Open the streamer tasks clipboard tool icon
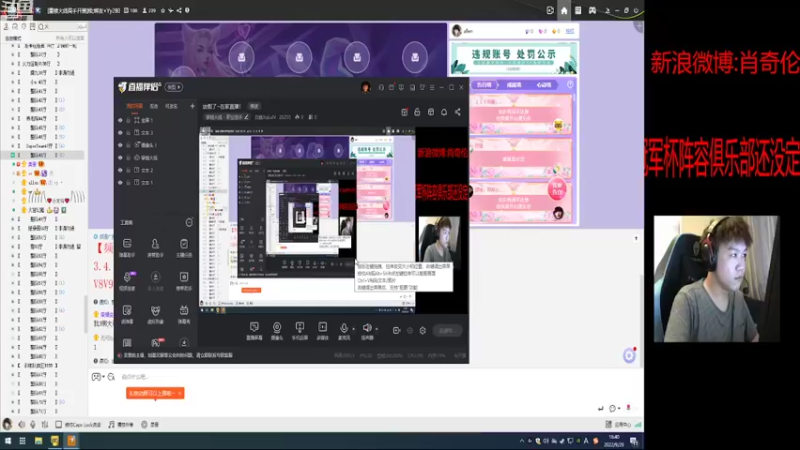This screenshot has height=450, width=800. pos(184,244)
